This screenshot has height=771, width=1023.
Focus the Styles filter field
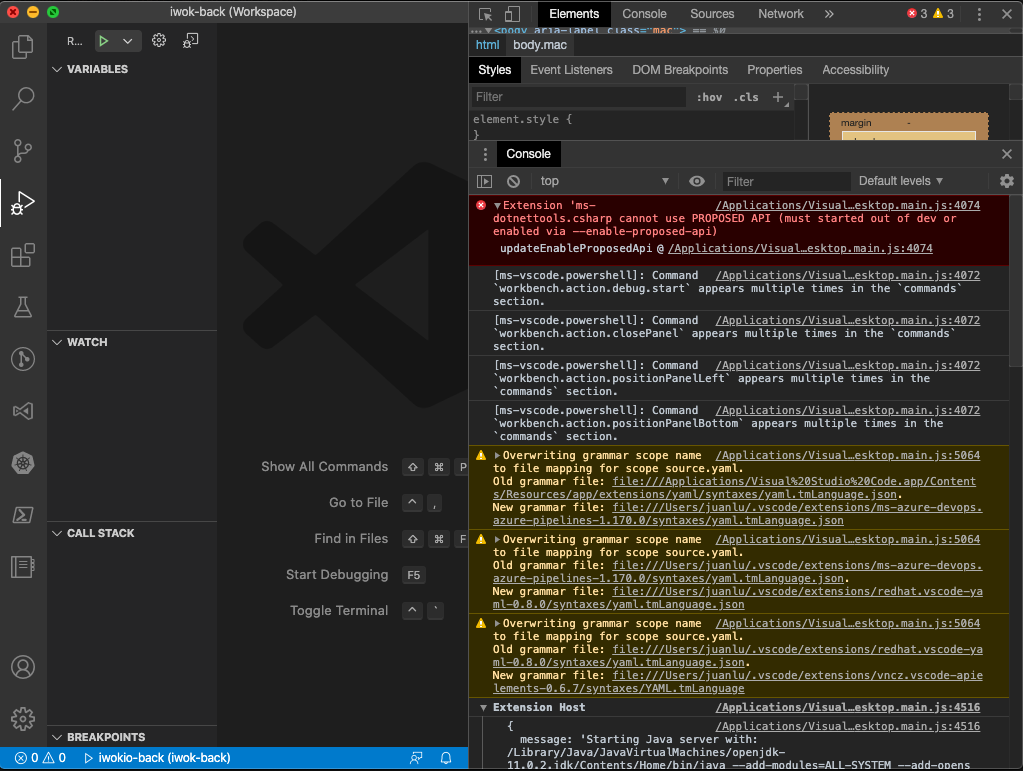[577, 97]
